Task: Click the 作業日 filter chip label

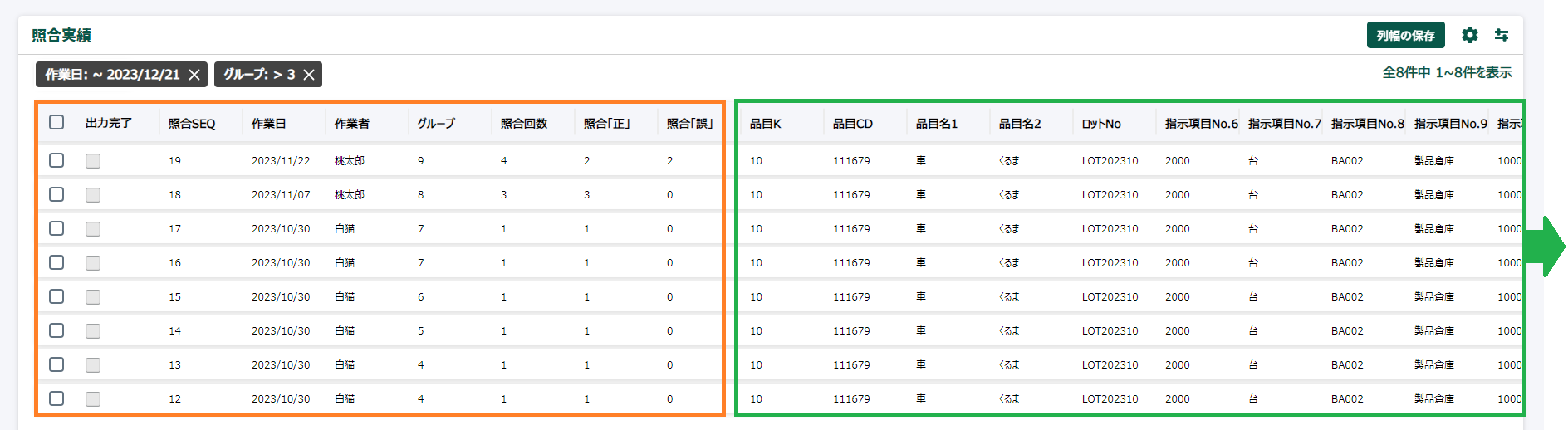Action: pos(112,75)
